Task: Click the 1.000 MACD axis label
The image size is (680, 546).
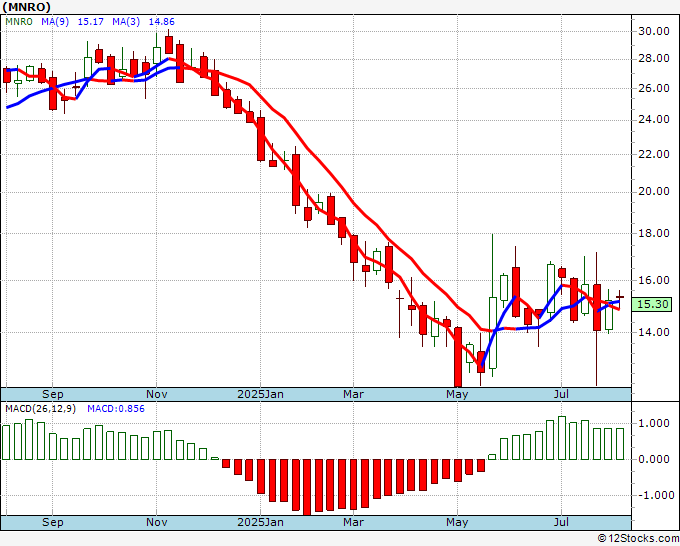Action: [655, 423]
